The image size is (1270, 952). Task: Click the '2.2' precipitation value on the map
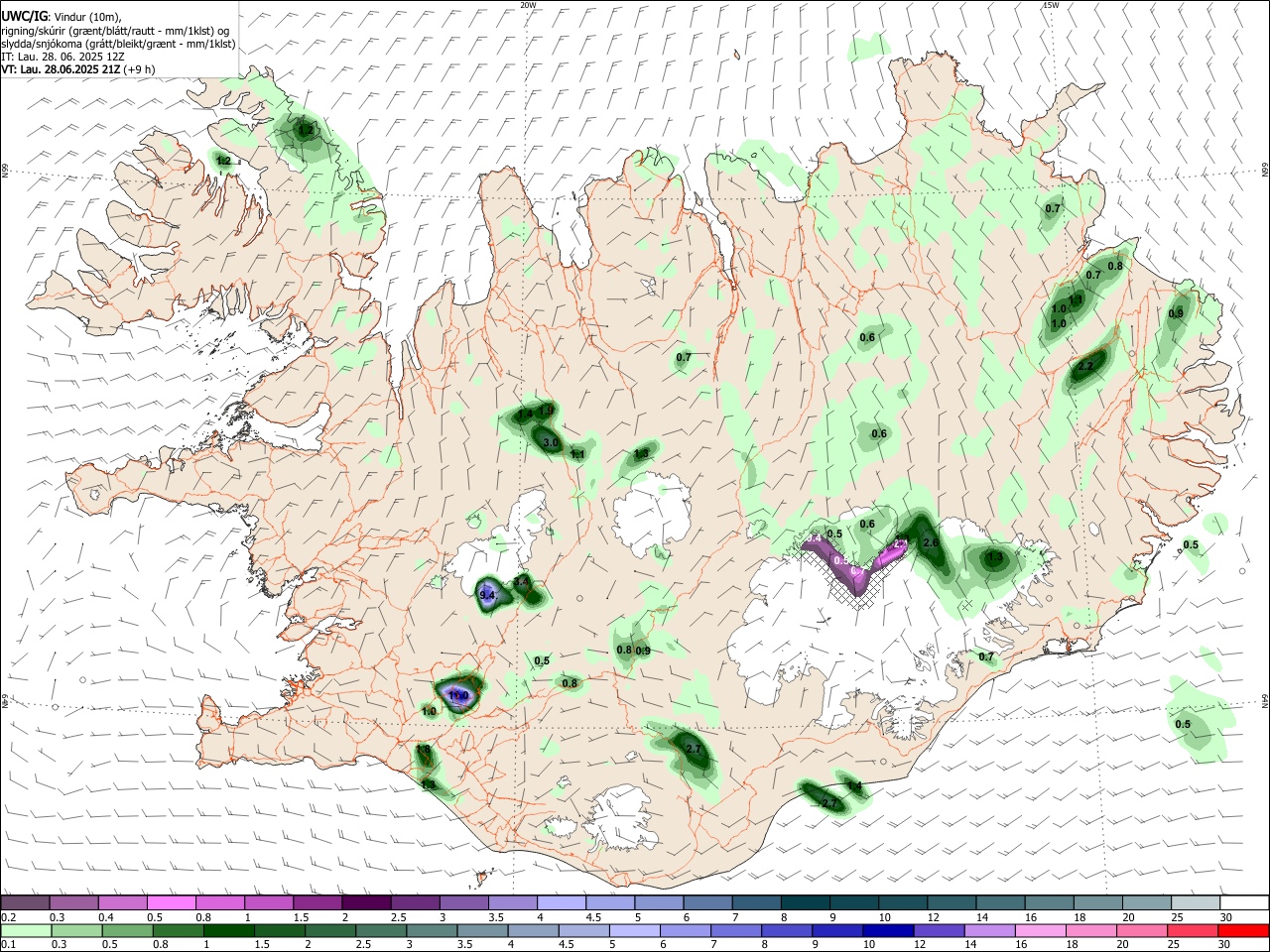(1084, 367)
